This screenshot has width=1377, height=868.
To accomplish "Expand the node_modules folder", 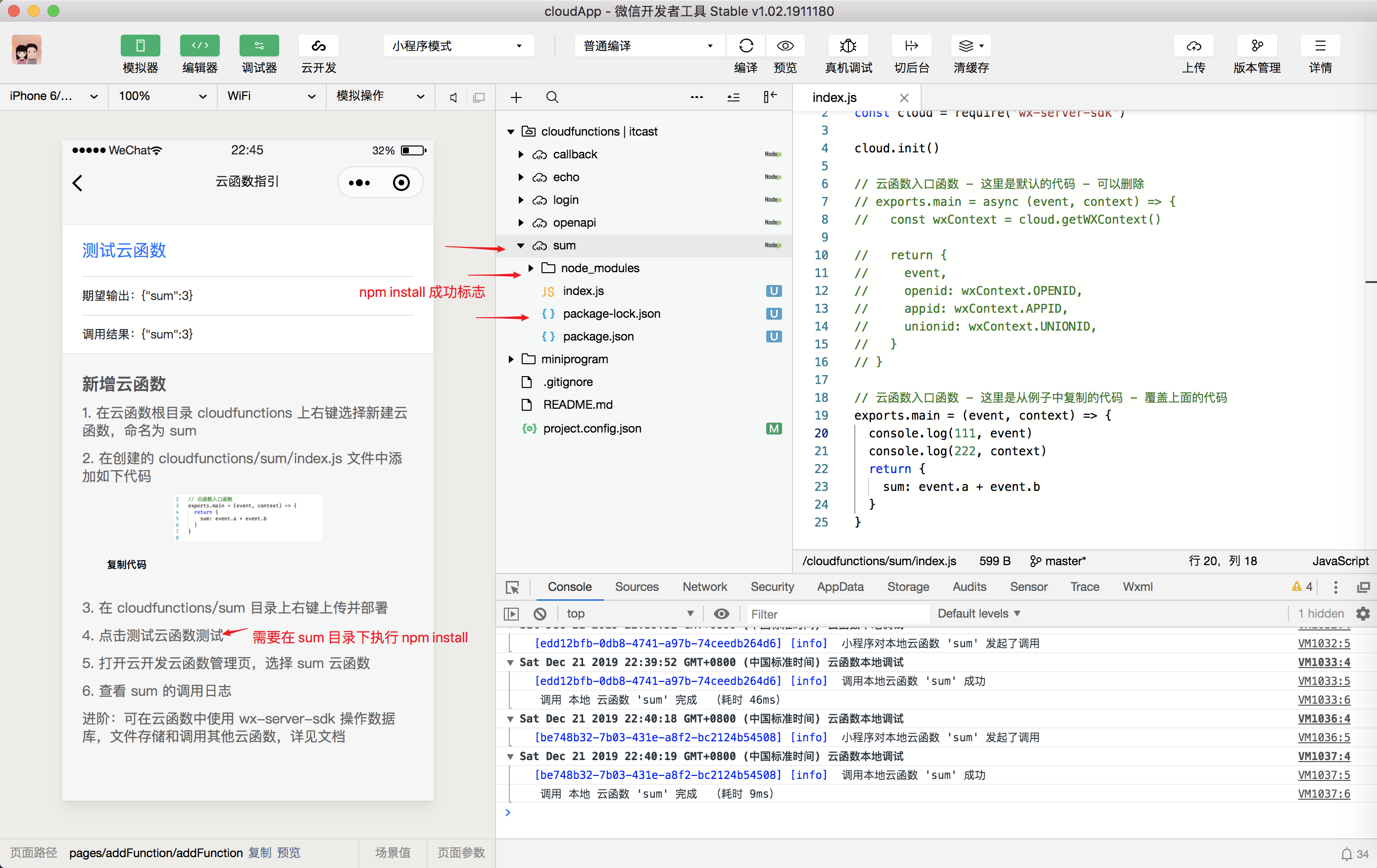I will tap(531, 268).
